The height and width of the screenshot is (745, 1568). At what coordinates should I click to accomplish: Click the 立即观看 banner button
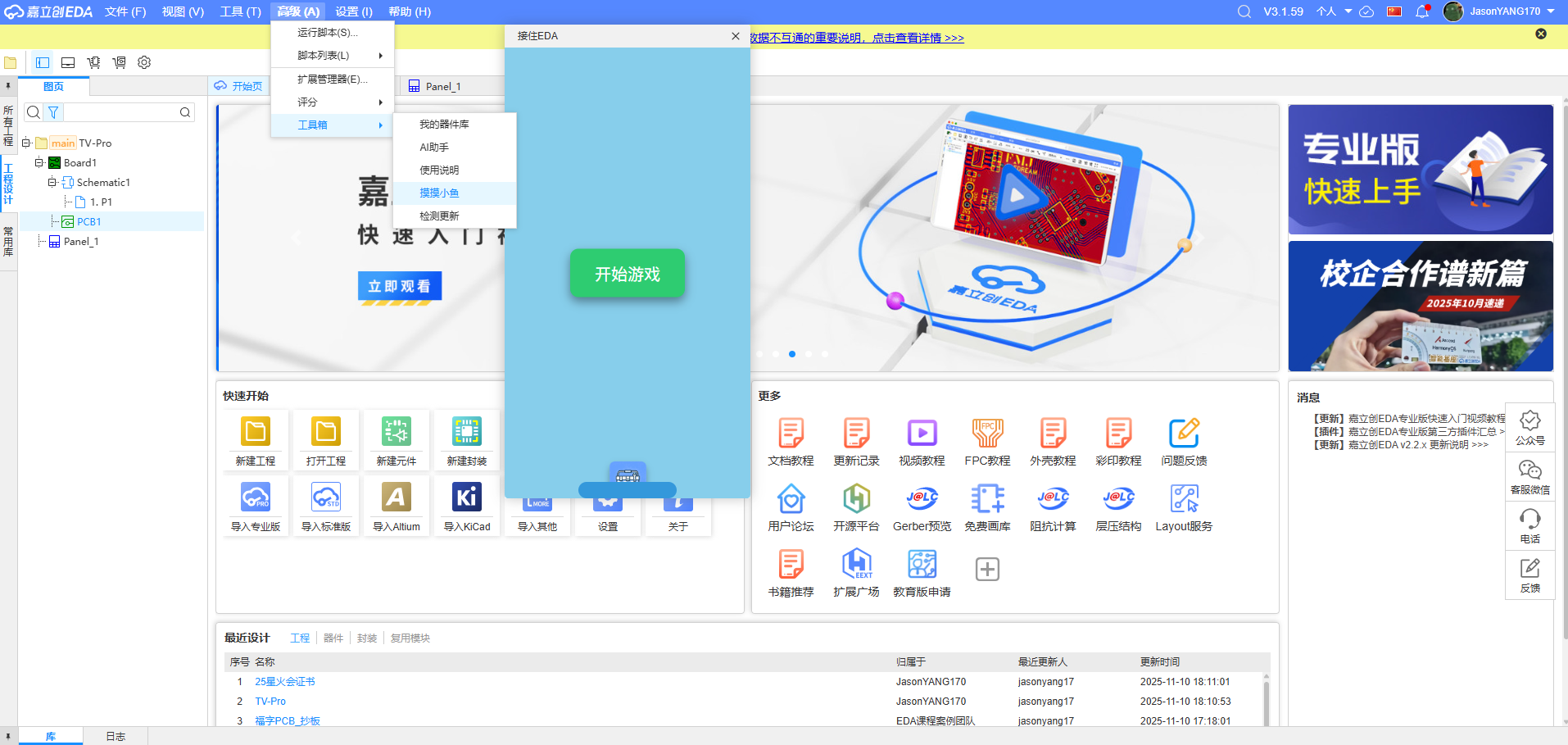click(400, 286)
